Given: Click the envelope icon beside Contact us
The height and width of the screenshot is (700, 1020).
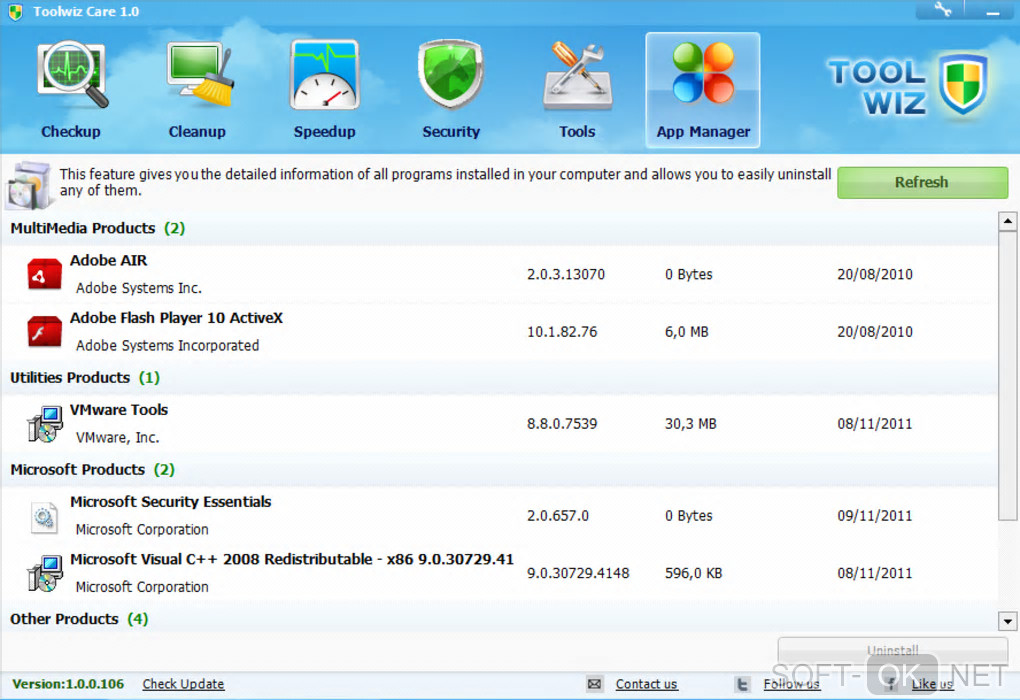Looking at the screenshot, I should pyautogui.click(x=594, y=684).
